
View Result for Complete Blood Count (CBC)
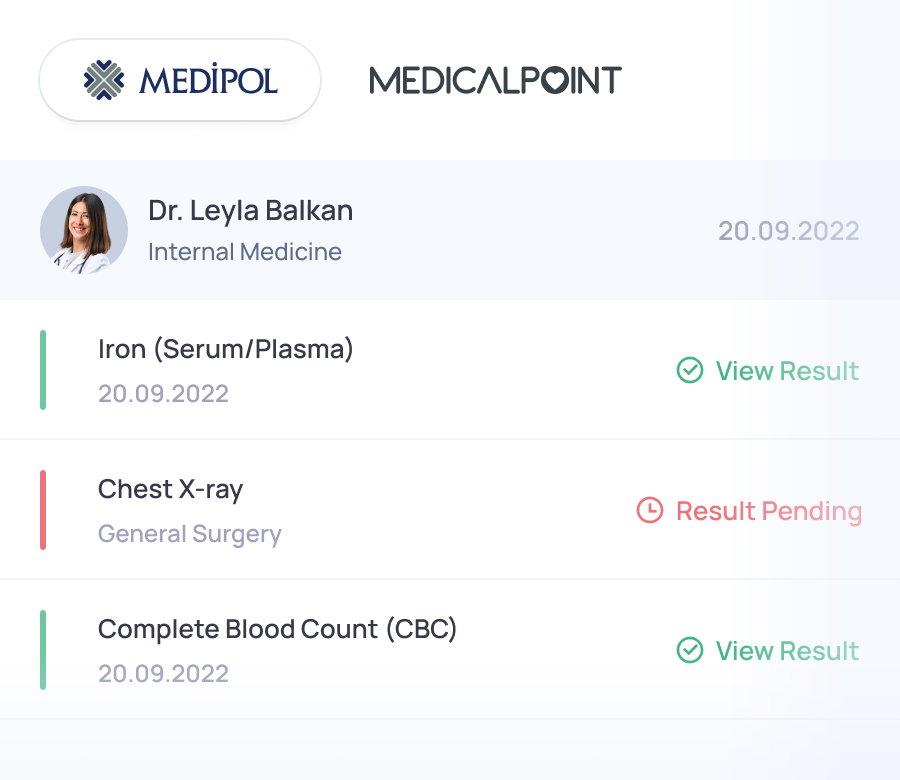[x=787, y=651]
